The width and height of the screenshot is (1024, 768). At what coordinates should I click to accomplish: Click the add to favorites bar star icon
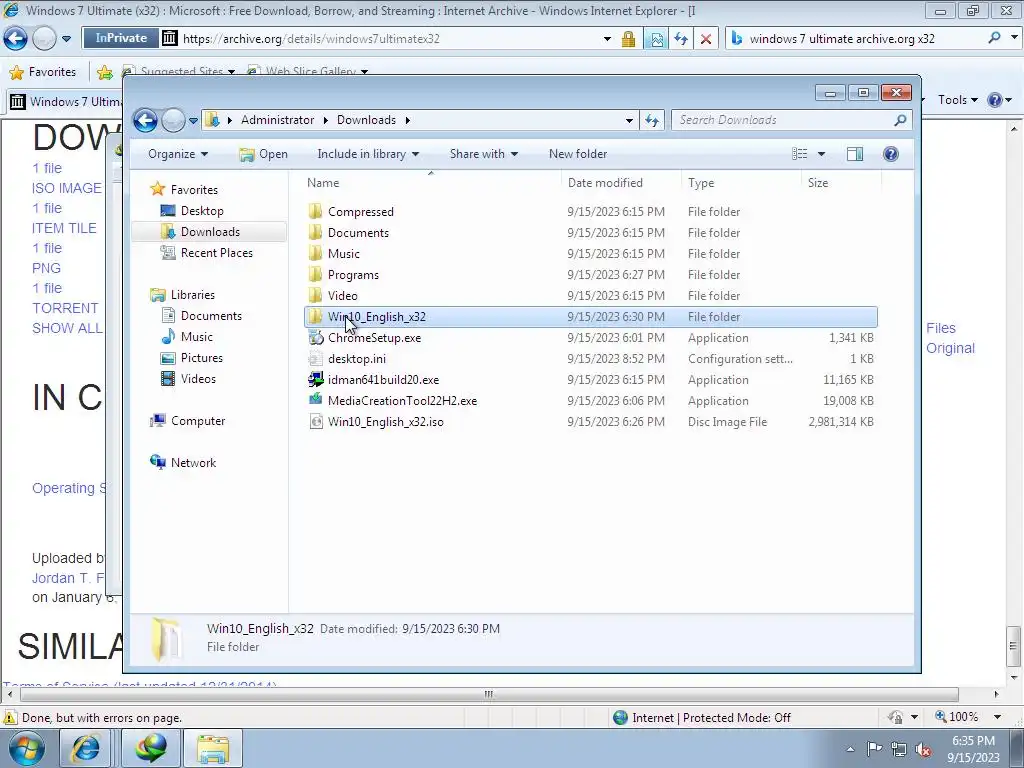point(104,72)
